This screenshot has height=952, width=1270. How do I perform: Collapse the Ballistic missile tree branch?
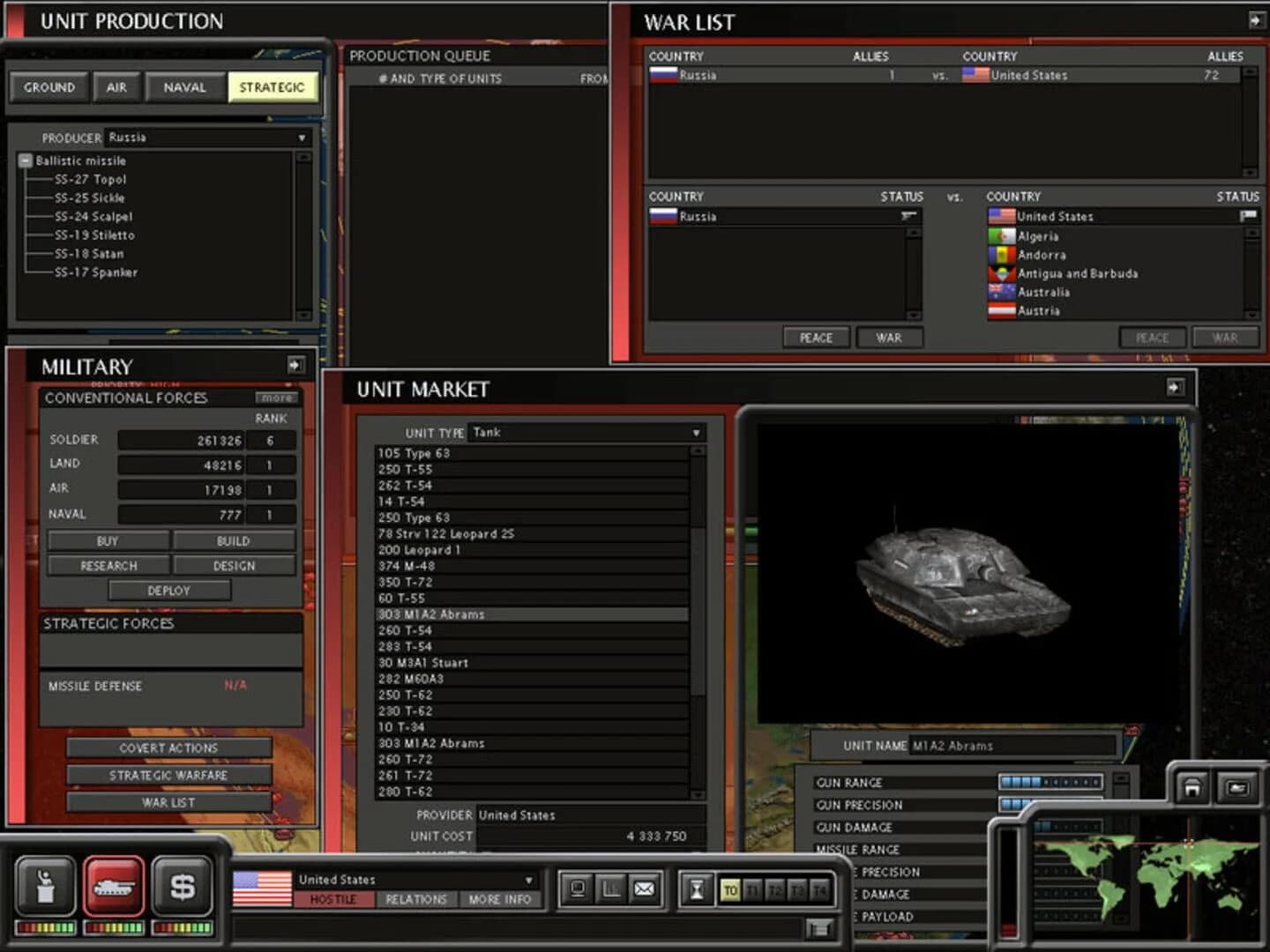click(x=24, y=160)
